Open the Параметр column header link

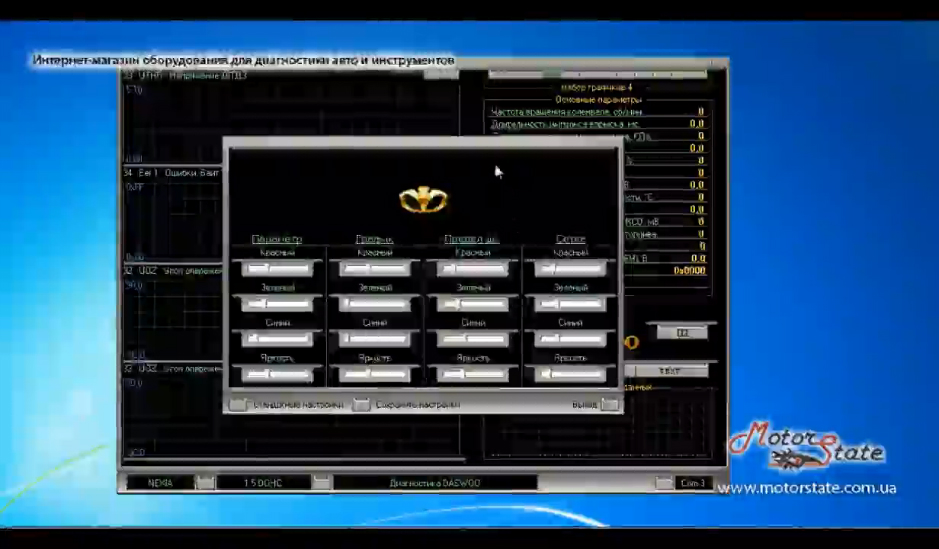point(277,239)
